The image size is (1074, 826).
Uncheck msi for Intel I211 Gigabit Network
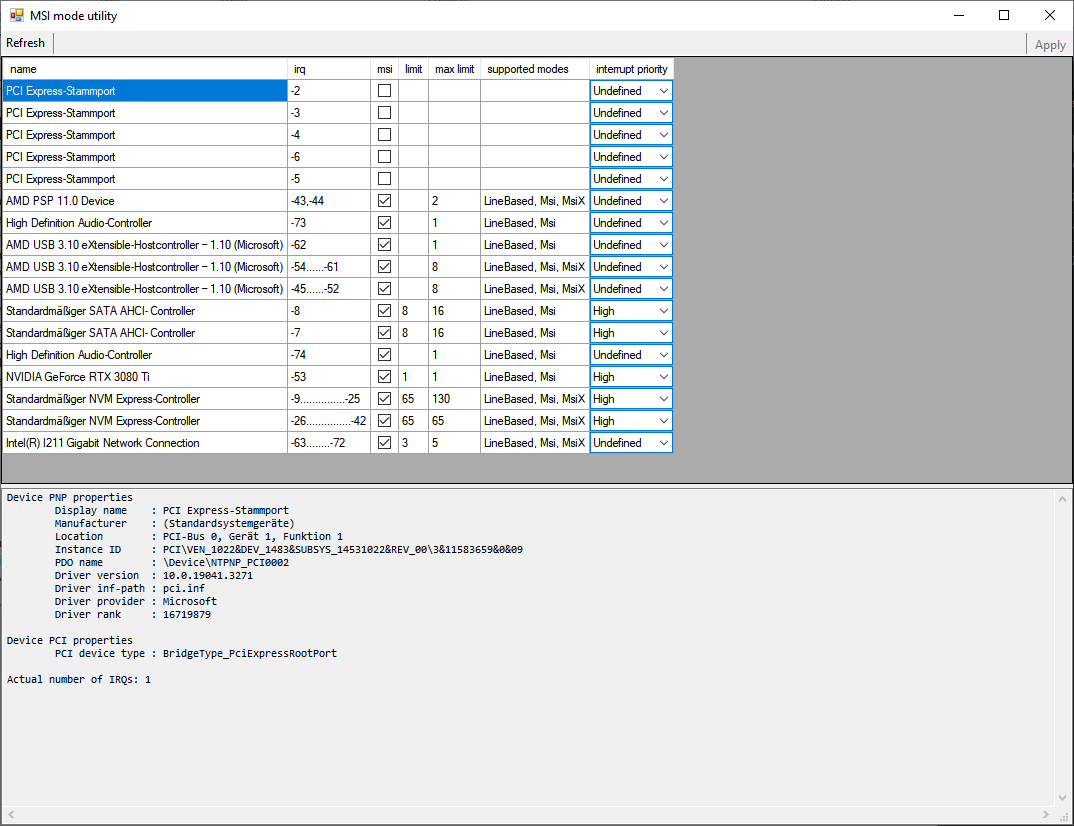coord(385,442)
